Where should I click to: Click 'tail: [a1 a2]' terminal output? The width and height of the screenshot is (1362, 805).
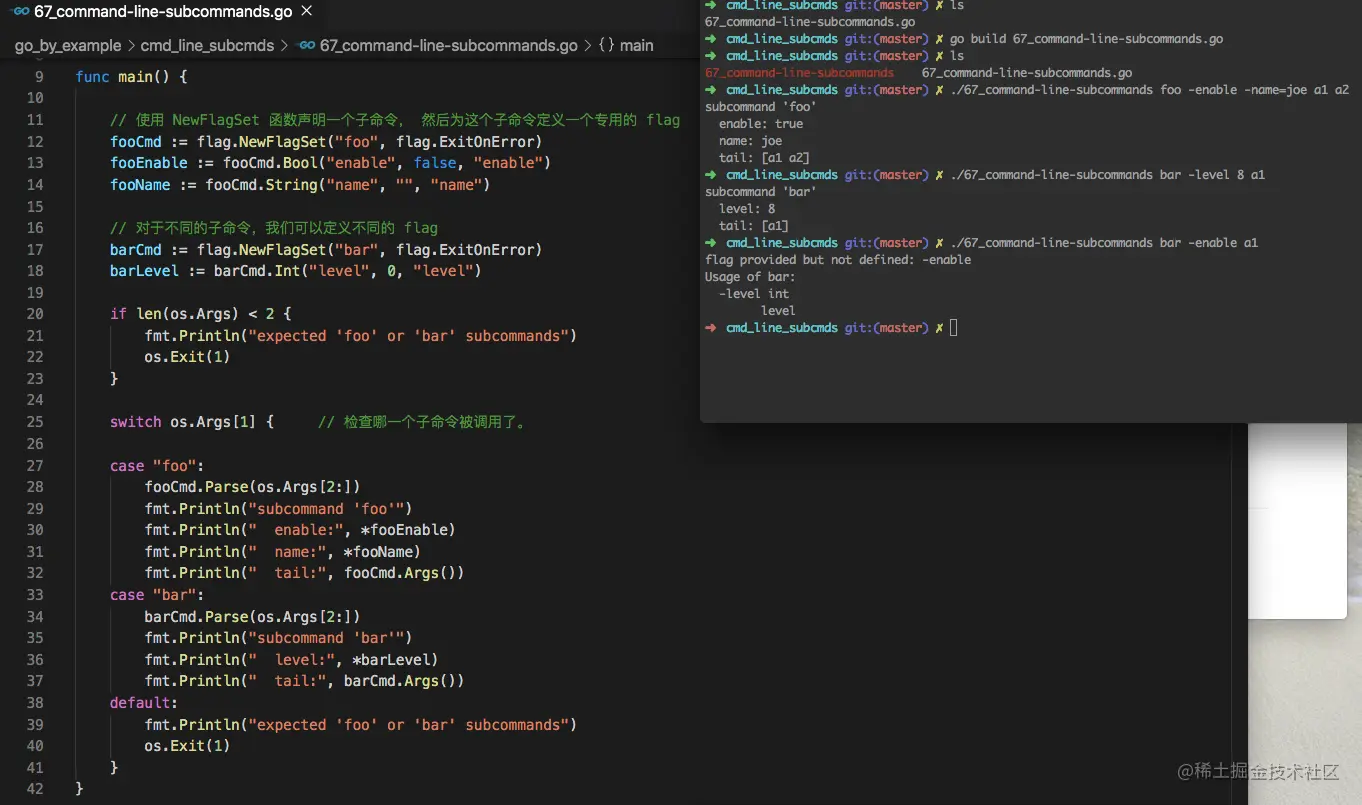pyautogui.click(x=764, y=158)
